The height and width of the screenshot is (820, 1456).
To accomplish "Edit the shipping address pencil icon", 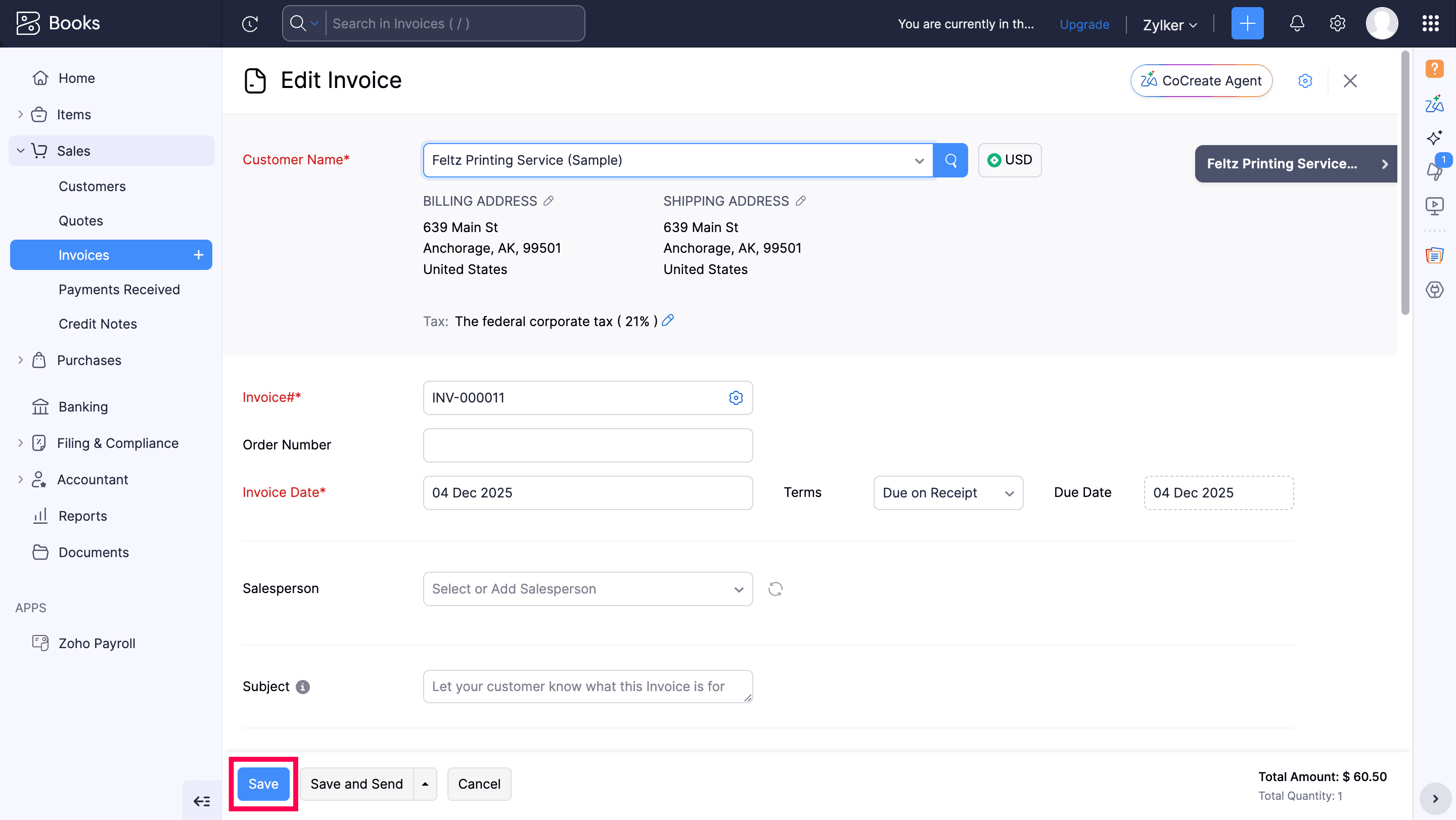I will pos(800,201).
